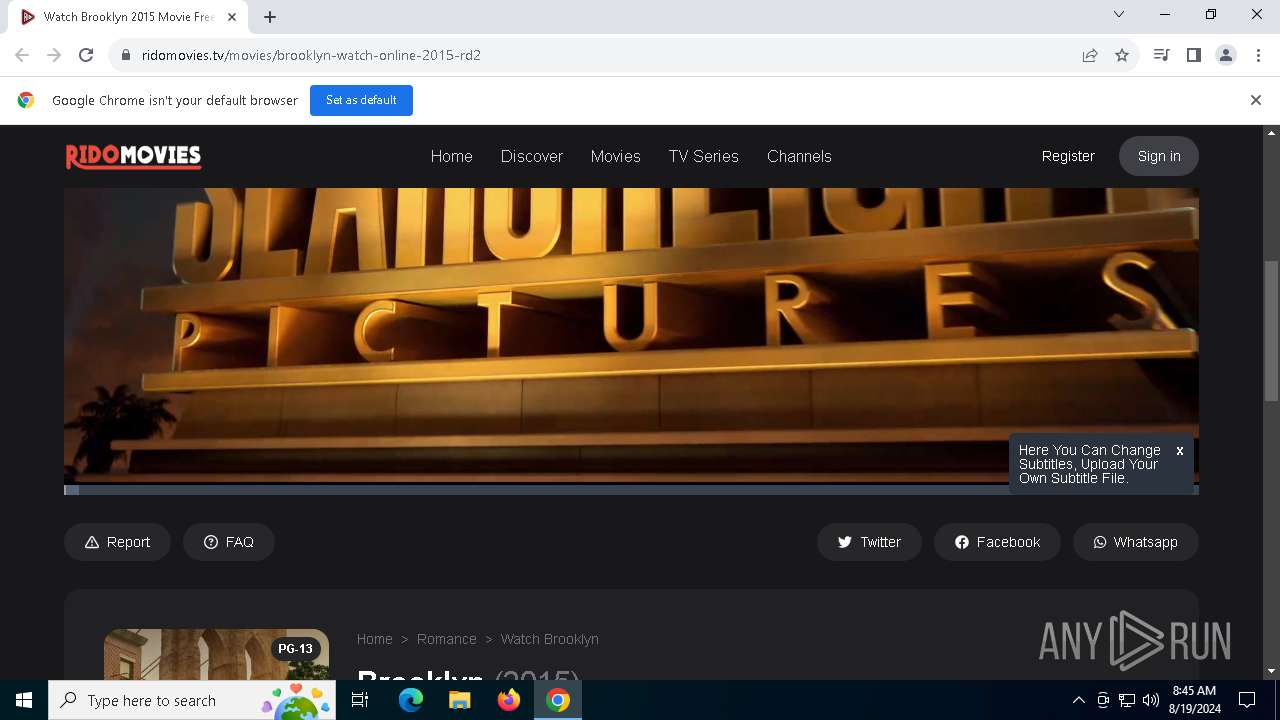Image resolution: width=1280 pixels, height=720 pixels.
Task: Click the Watch Brooklyn breadcrumb
Action: 549,639
